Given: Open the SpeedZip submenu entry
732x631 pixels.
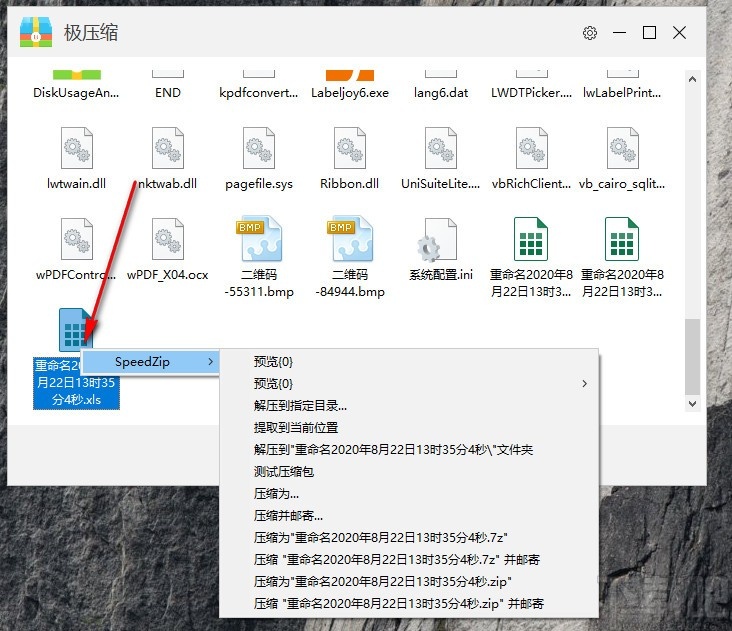Looking at the screenshot, I should click(150, 362).
